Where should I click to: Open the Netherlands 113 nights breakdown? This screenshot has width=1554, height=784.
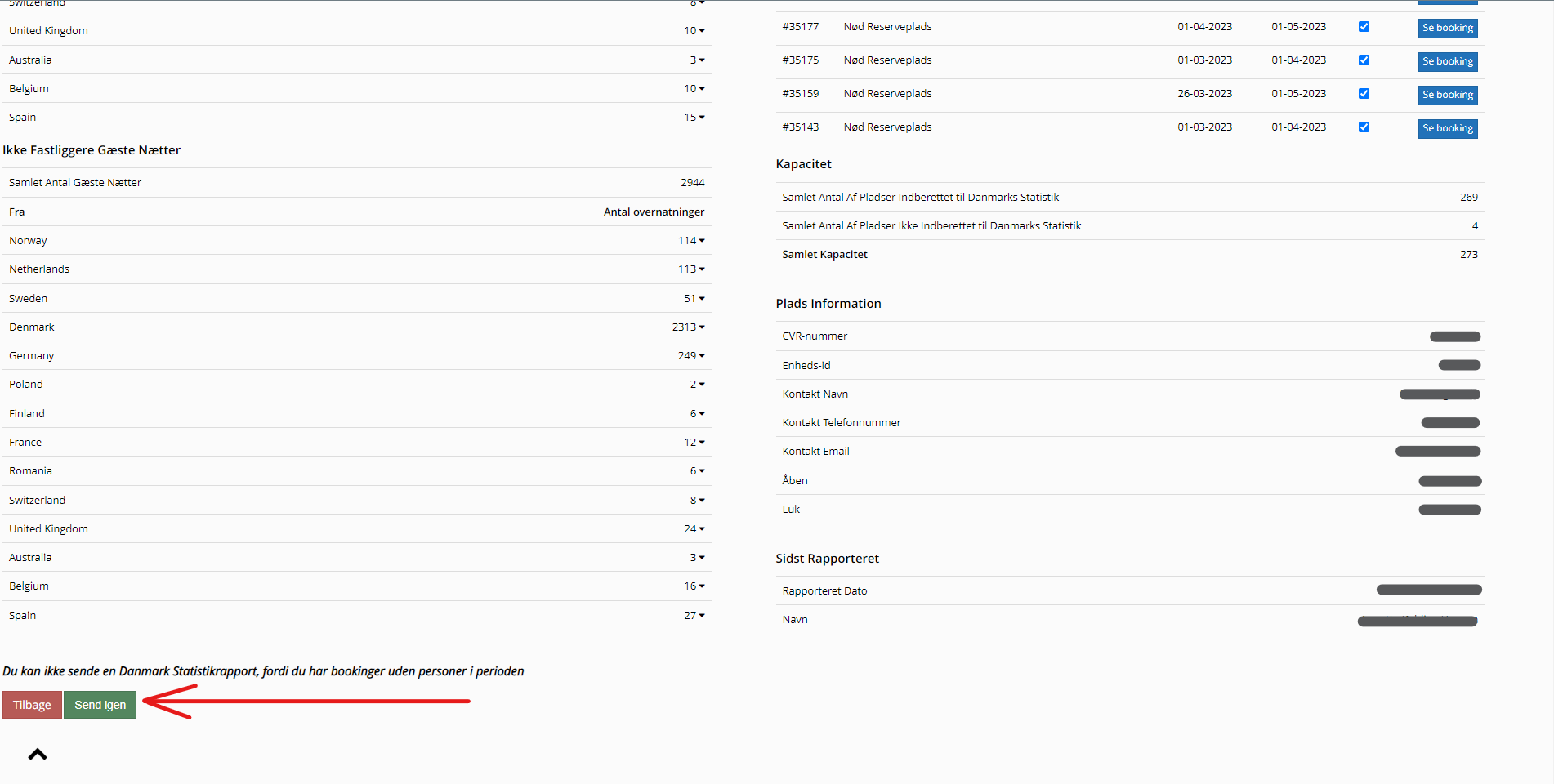coord(701,269)
